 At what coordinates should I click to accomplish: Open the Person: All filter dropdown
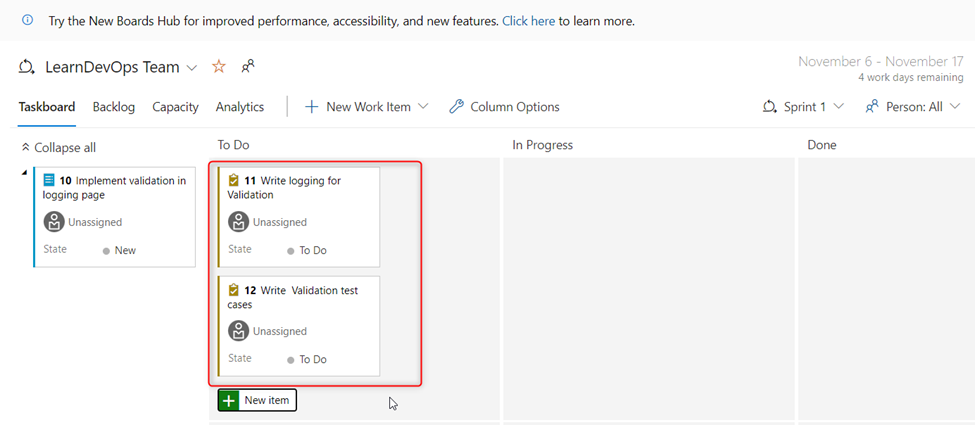(913, 106)
